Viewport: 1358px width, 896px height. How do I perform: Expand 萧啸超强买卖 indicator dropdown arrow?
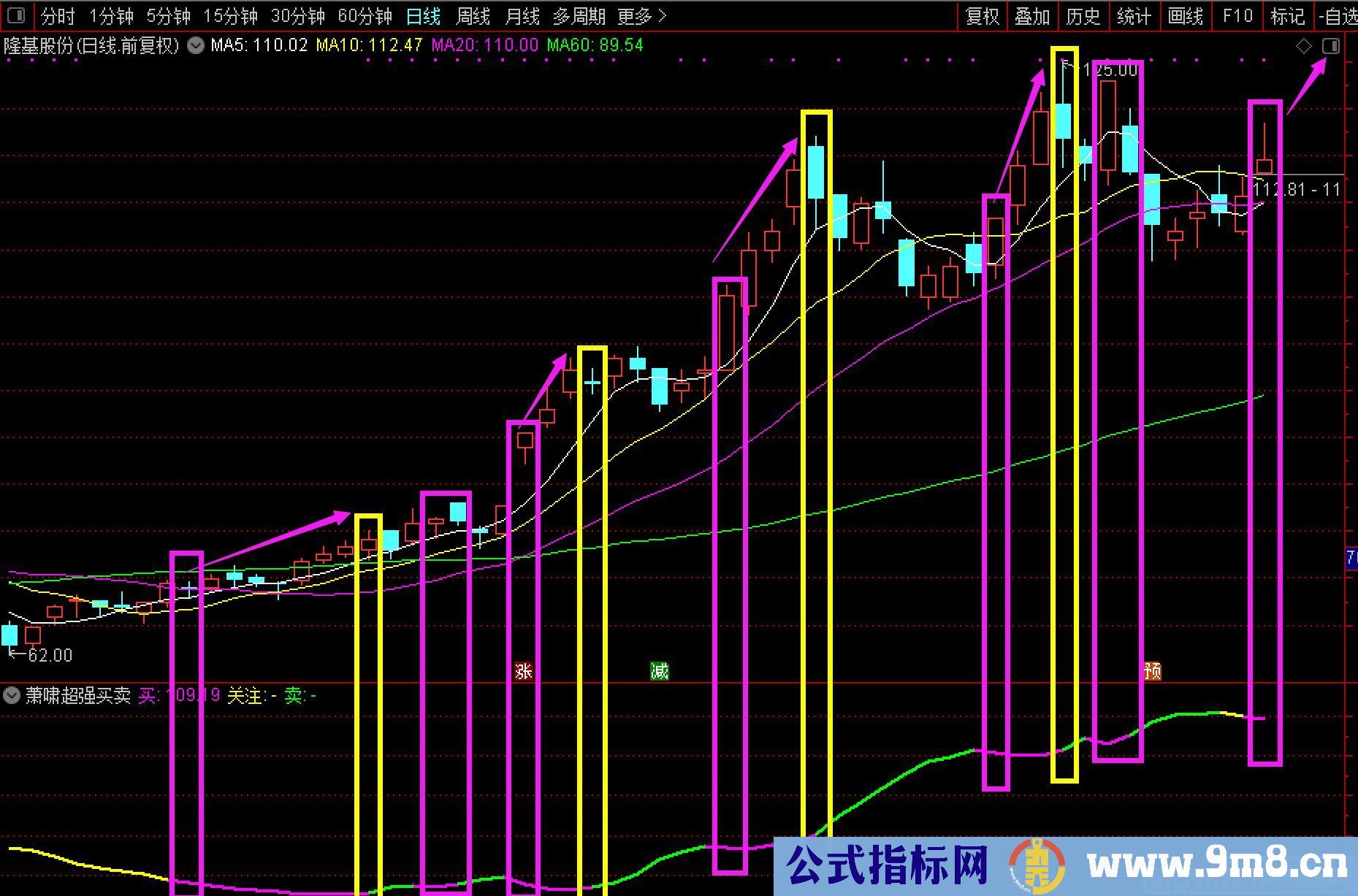[11, 694]
